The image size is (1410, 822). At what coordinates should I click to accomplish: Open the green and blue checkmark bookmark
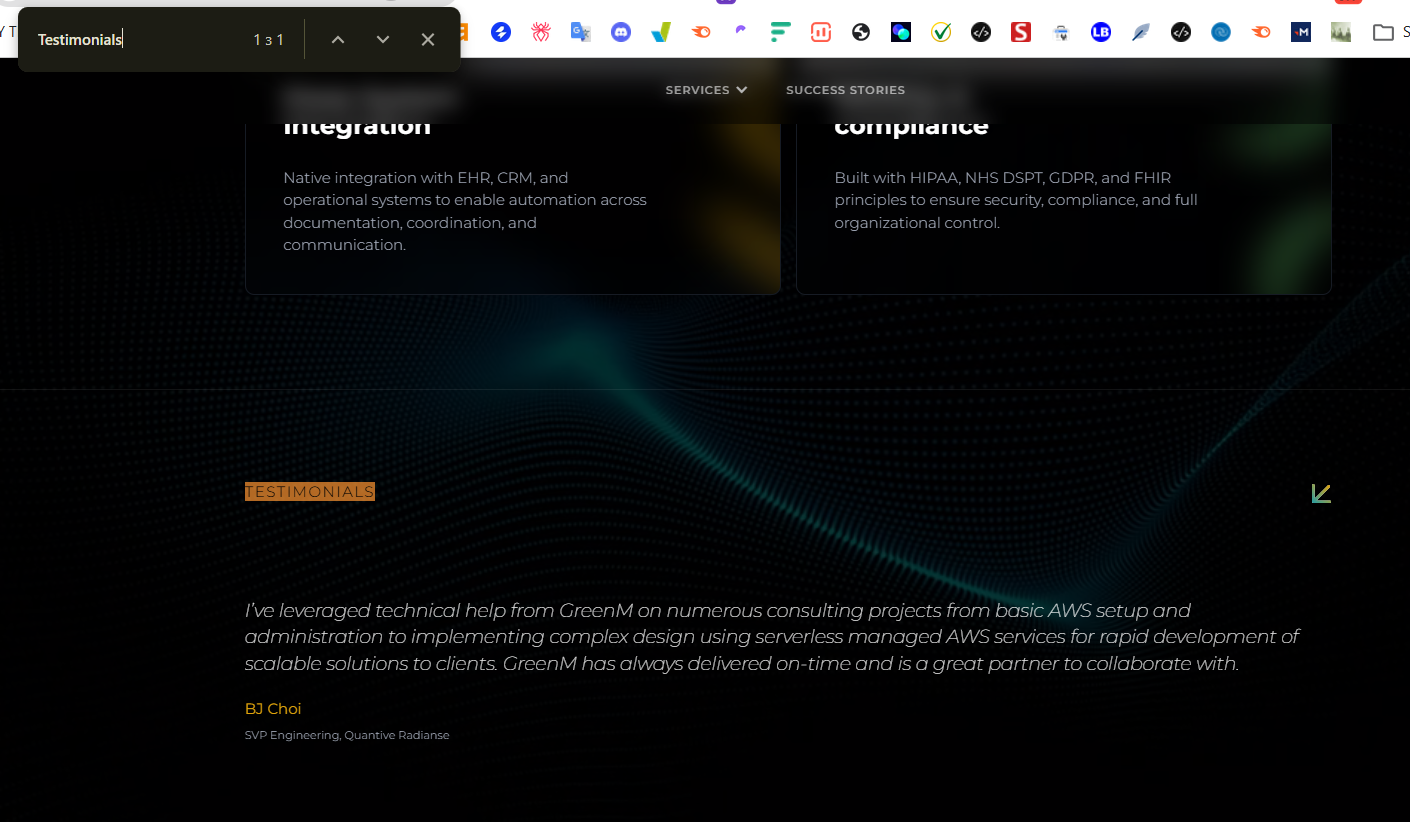661,32
